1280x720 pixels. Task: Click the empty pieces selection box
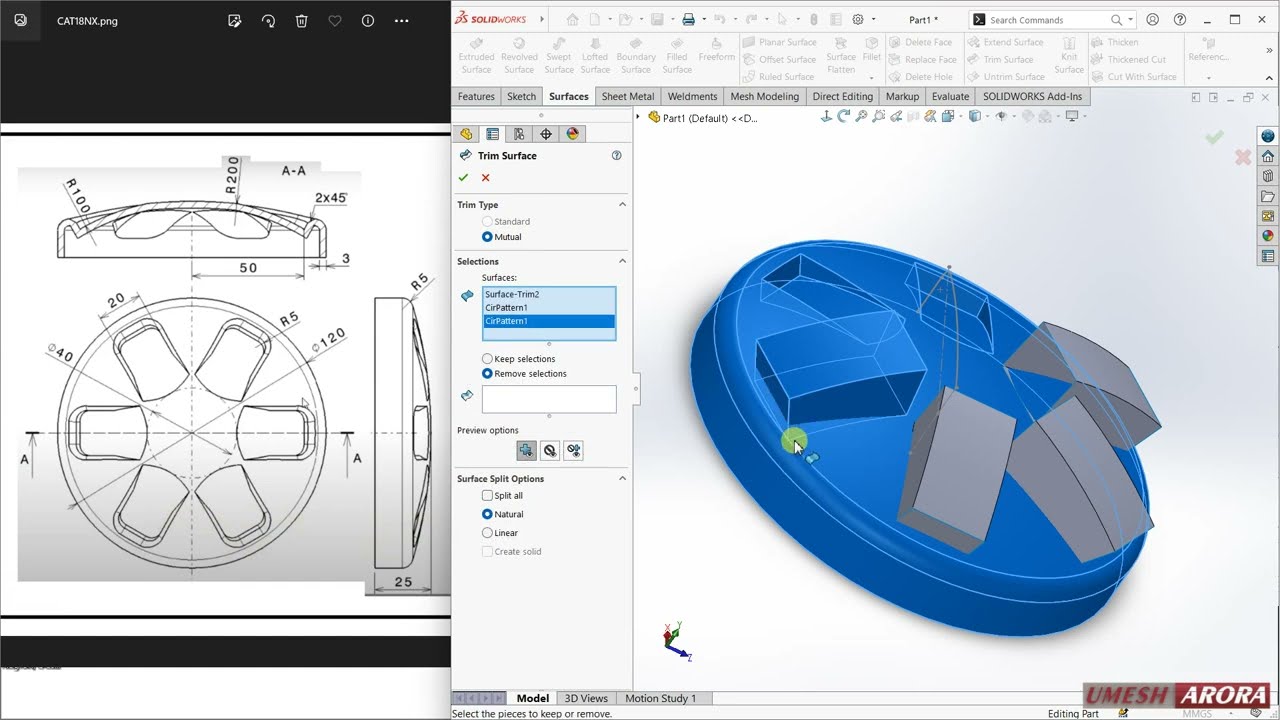coord(549,399)
